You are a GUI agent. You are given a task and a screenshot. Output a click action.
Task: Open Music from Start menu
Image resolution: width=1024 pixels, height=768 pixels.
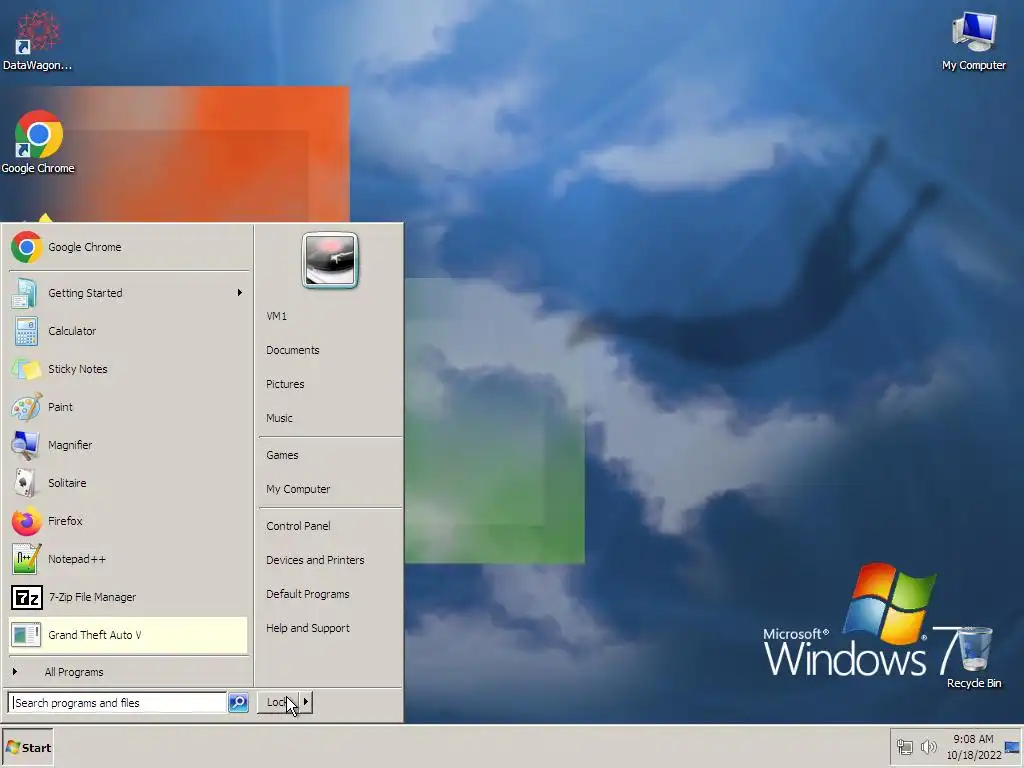[x=279, y=418]
